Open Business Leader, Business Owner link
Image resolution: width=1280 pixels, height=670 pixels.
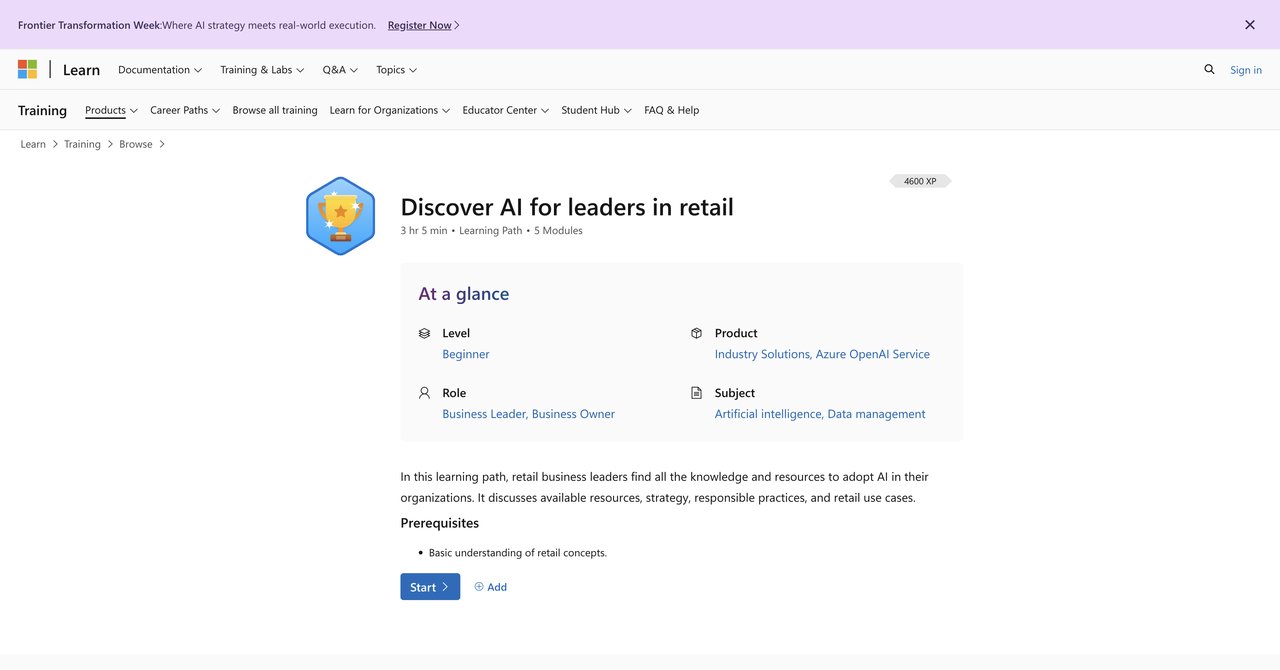click(x=528, y=414)
